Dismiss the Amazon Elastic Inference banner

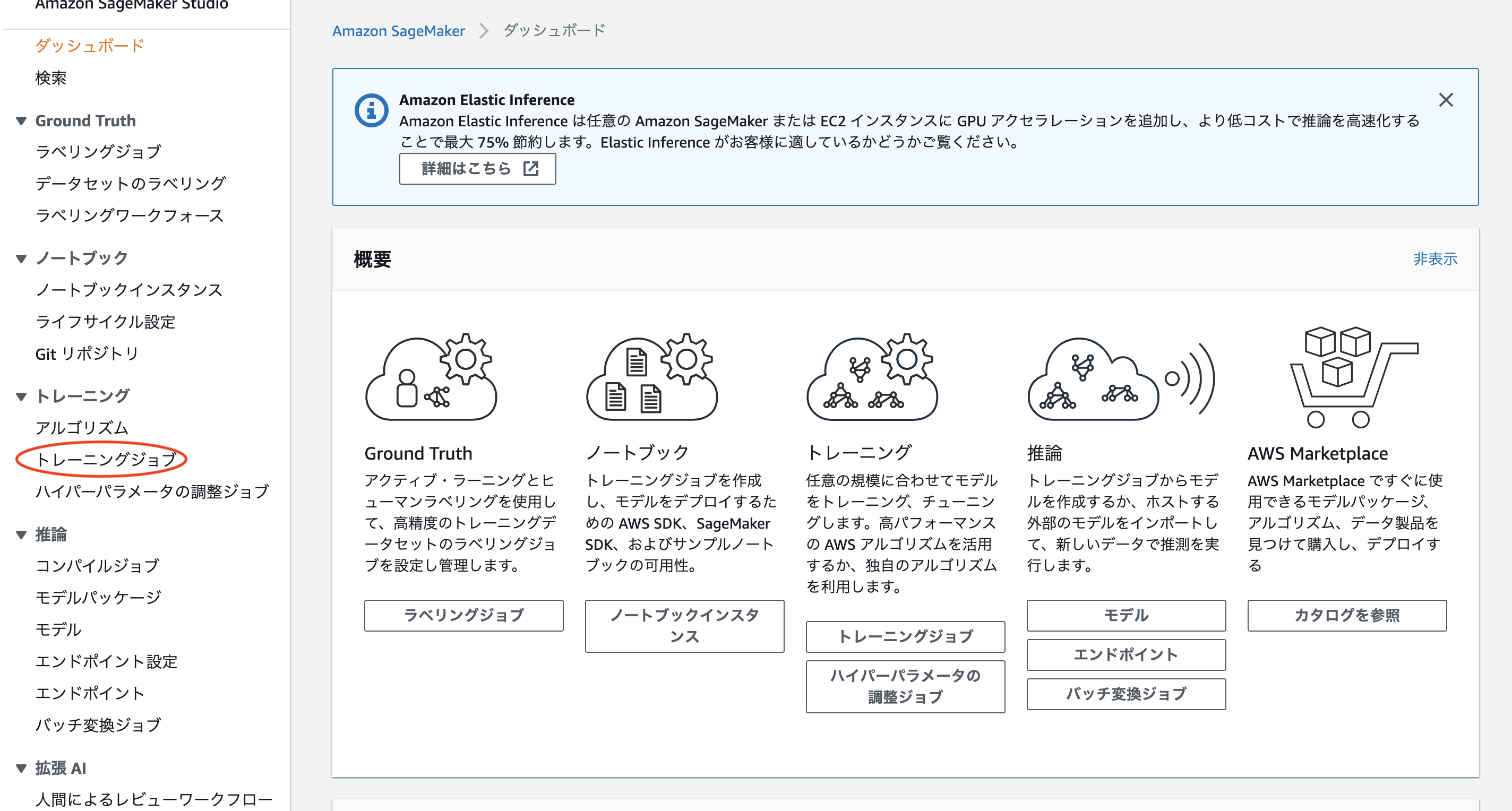coord(1446,100)
